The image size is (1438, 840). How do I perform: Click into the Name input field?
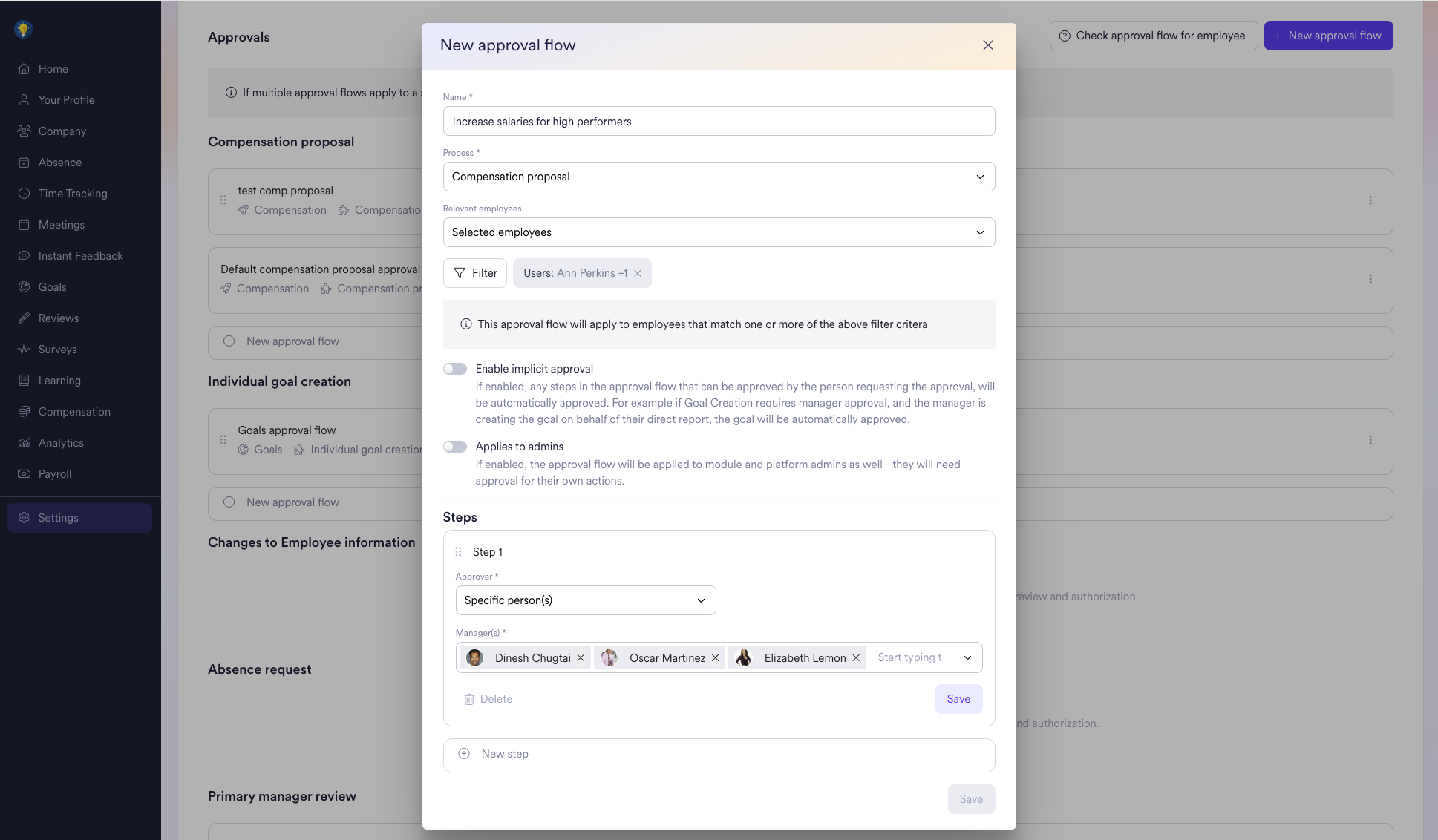719,121
